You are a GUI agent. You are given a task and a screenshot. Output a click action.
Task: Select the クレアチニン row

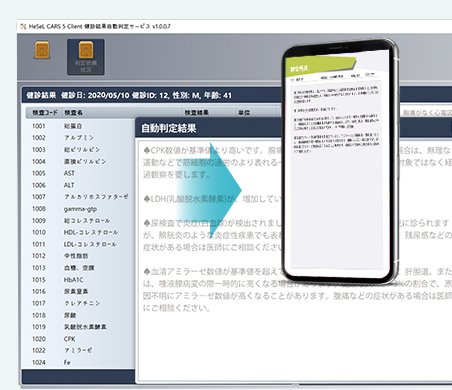tap(80, 303)
